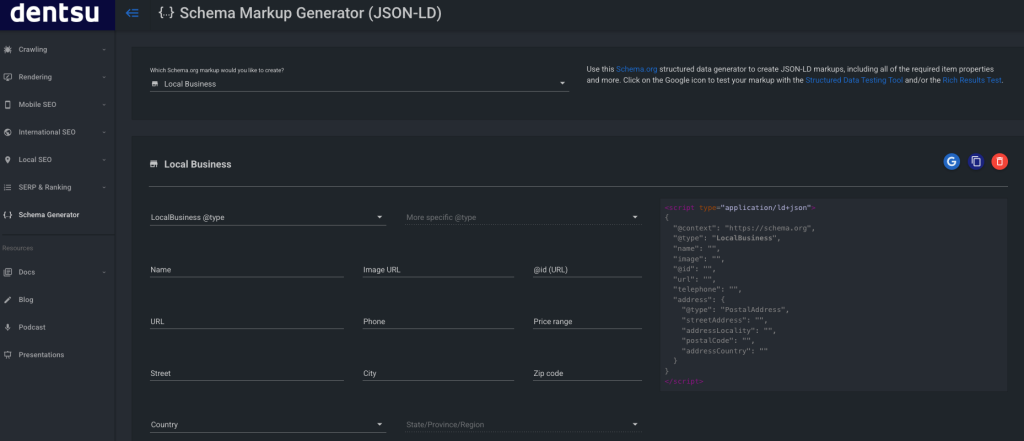
Task: Click the Mobile SEO phone icon
Action: [x=7, y=105]
